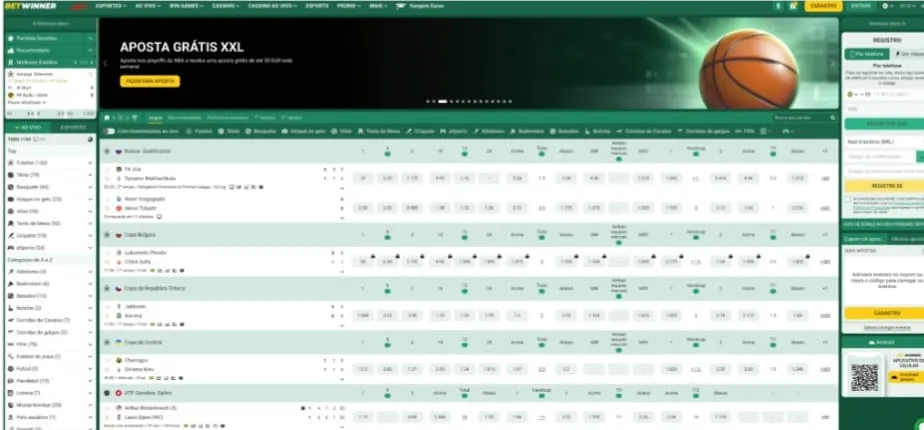Filter by Boliche in sports bar
924x430 pixels.
598,131
